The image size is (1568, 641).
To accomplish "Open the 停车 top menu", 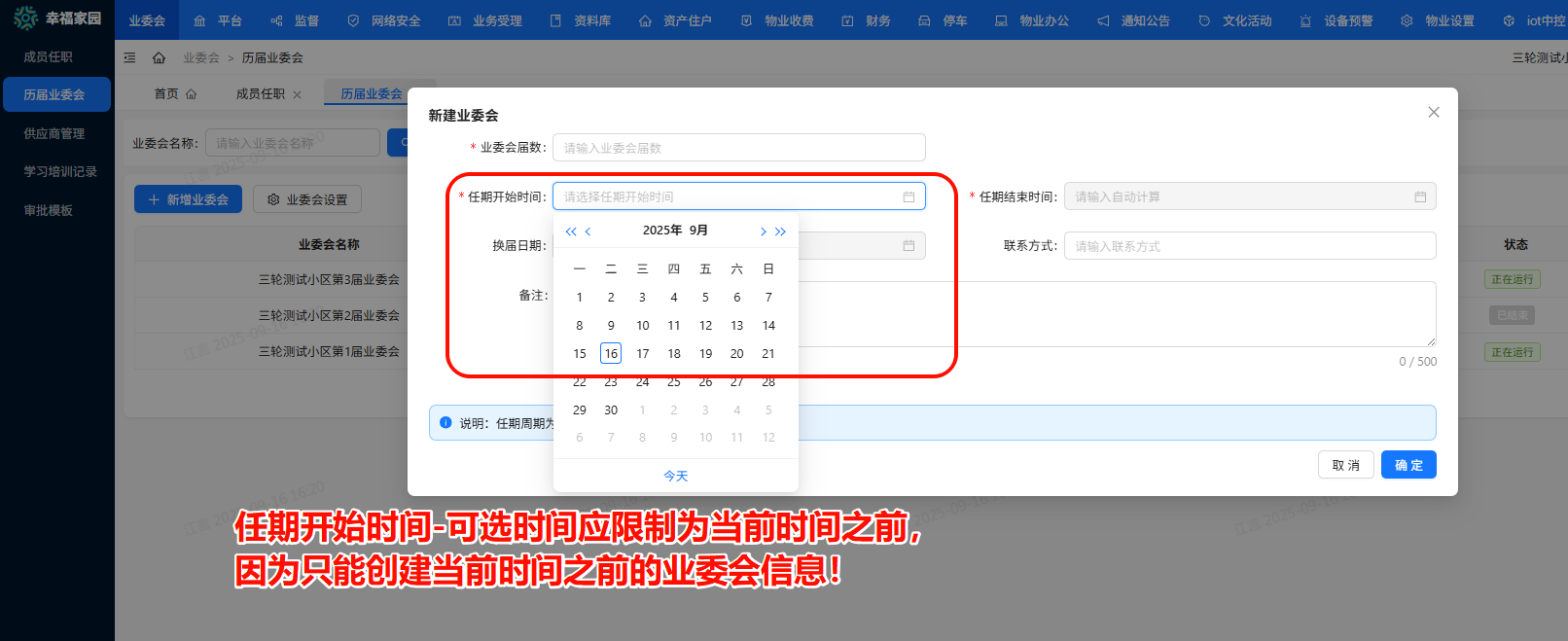I will (x=944, y=20).
